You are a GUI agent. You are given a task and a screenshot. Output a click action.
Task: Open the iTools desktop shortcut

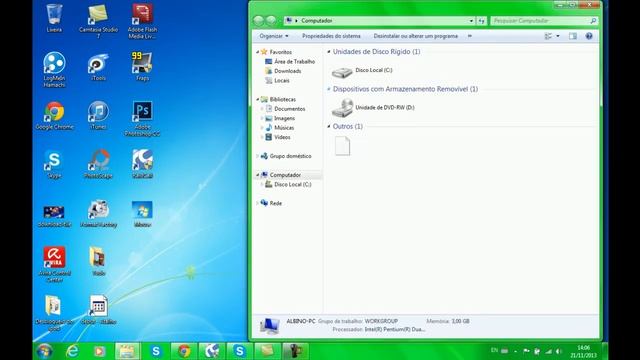click(x=98, y=67)
